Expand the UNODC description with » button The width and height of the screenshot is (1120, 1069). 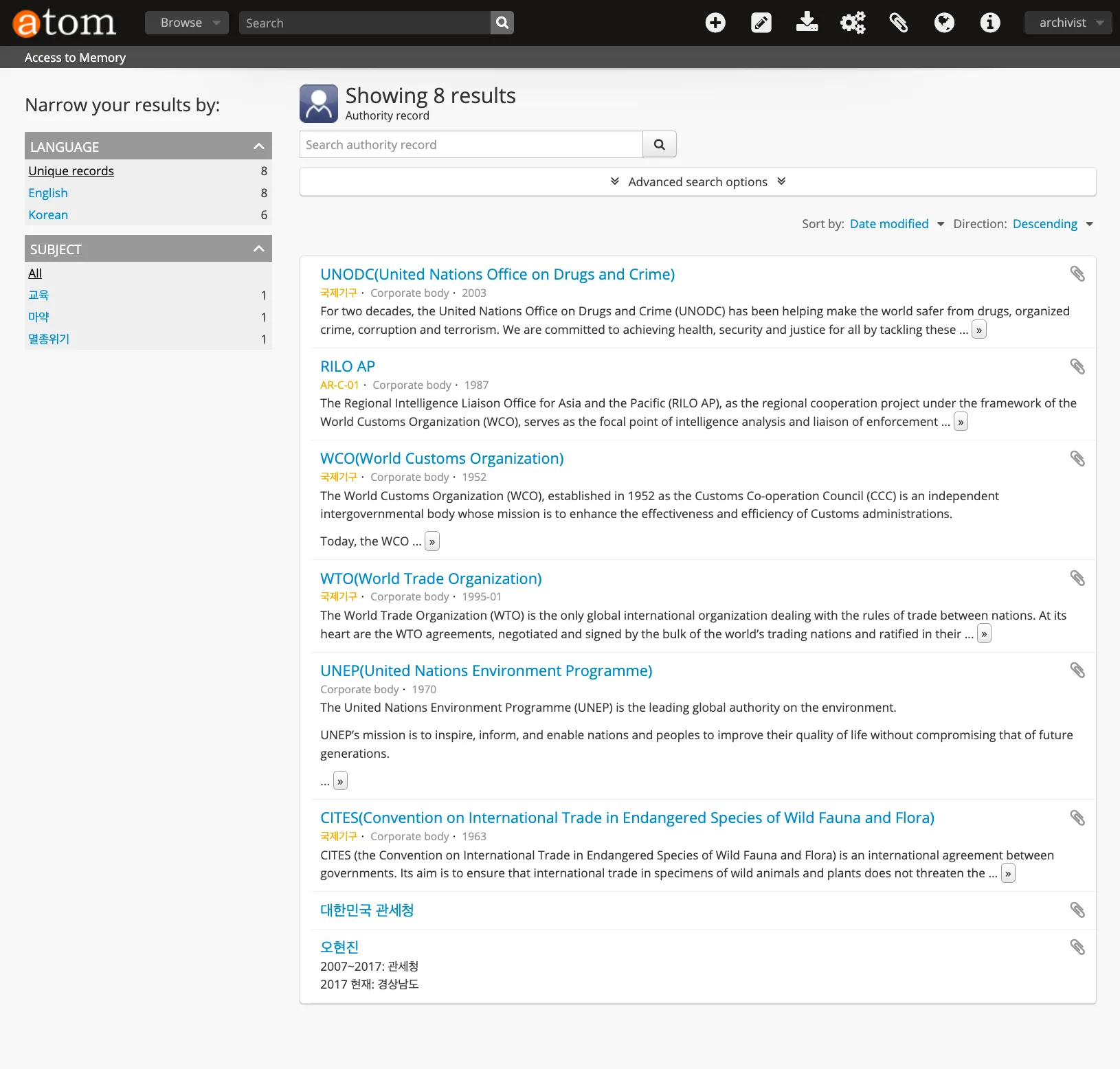pos(979,330)
